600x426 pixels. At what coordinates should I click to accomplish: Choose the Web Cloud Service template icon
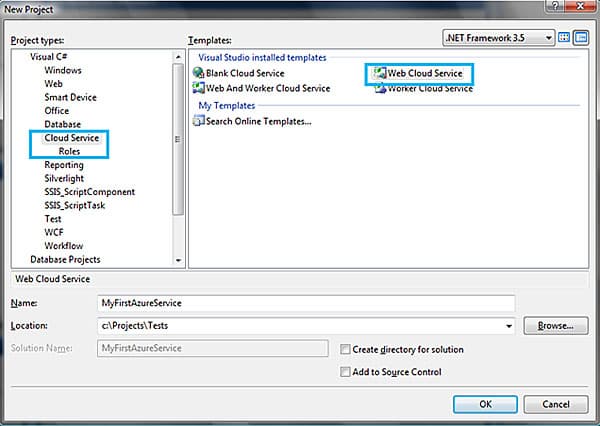click(x=380, y=73)
